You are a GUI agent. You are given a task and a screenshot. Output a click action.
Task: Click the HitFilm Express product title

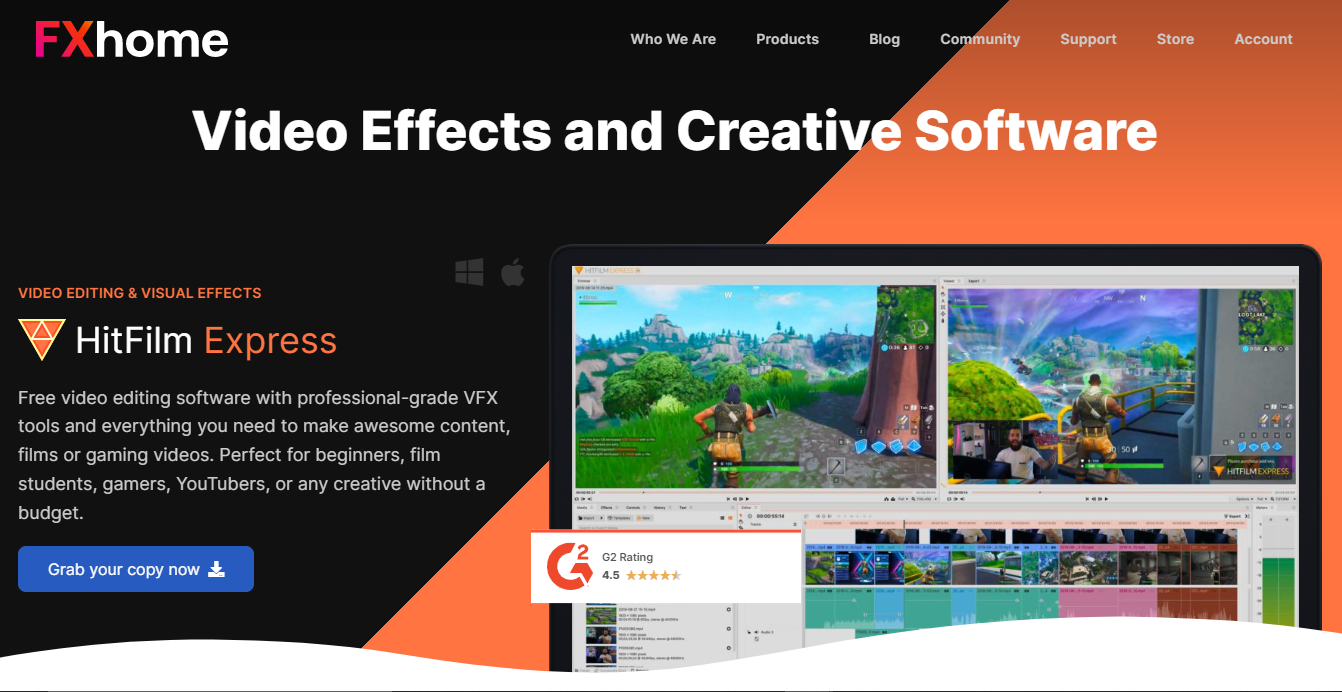206,341
